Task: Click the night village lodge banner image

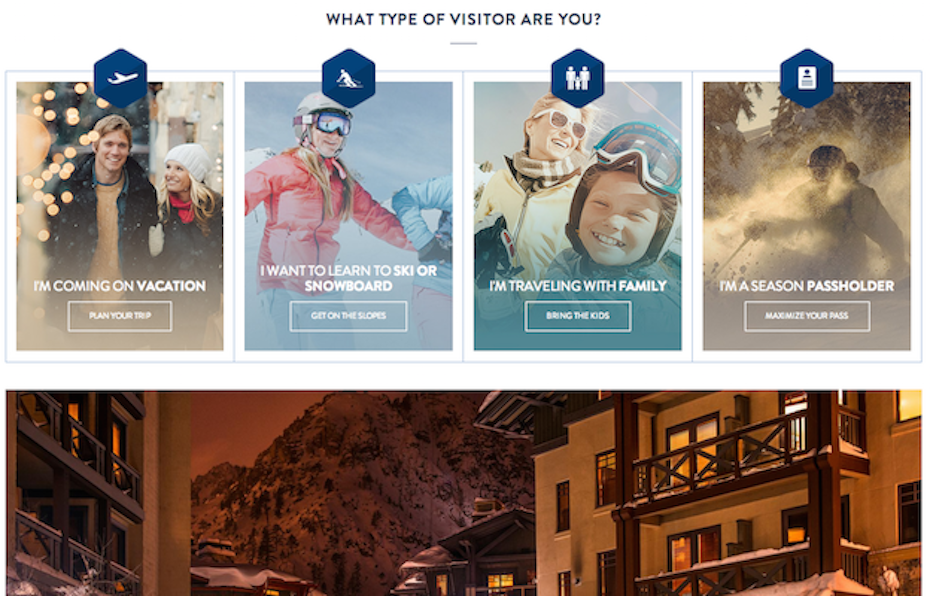Action: [464, 493]
